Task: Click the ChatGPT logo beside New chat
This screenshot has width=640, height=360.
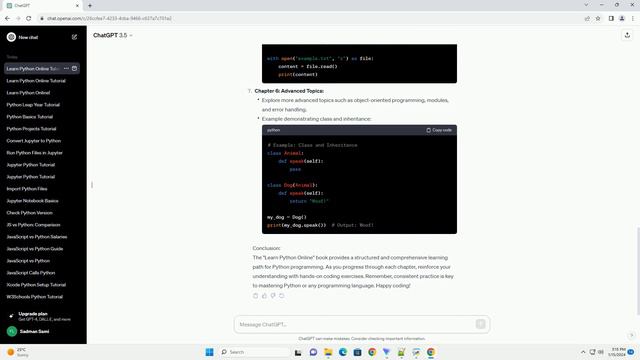Action: click(11, 37)
